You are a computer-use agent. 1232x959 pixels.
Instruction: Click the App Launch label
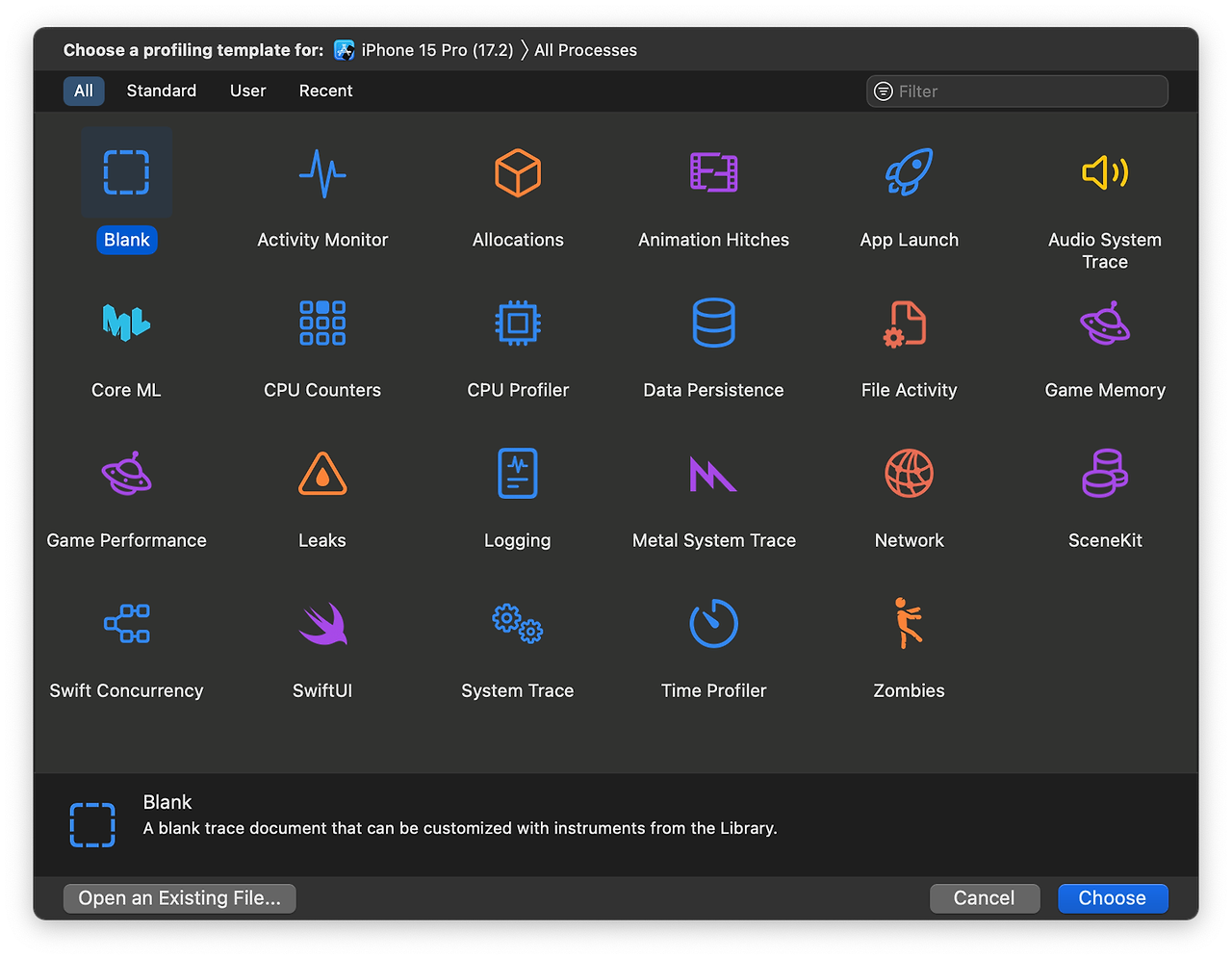point(909,240)
